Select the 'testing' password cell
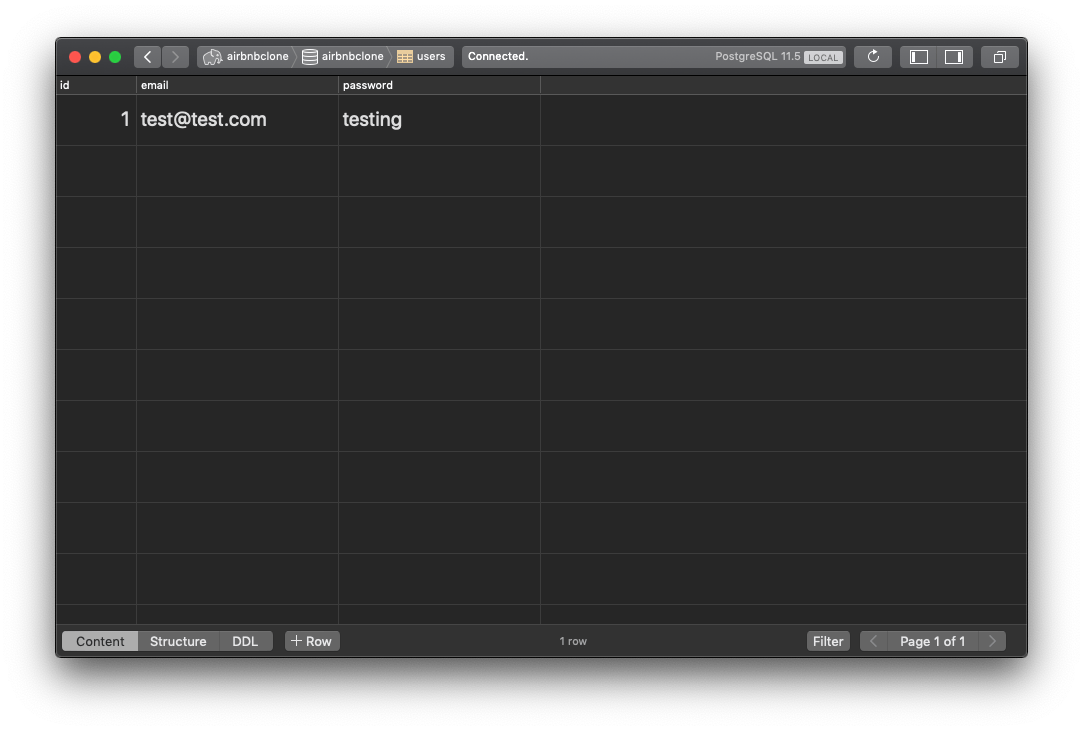This screenshot has width=1083, height=731. click(372, 120)
